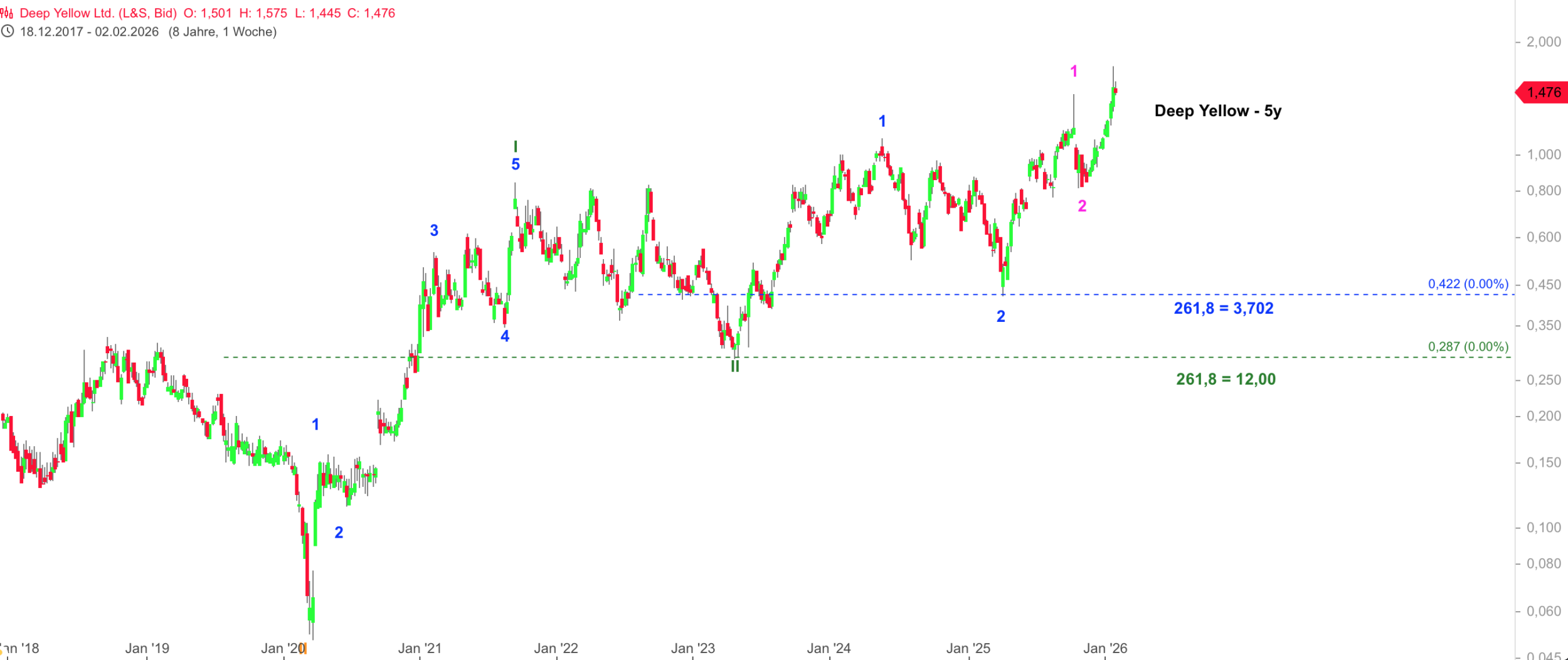Select the green wave II label

pyautogui.click(x=735, y=366)
